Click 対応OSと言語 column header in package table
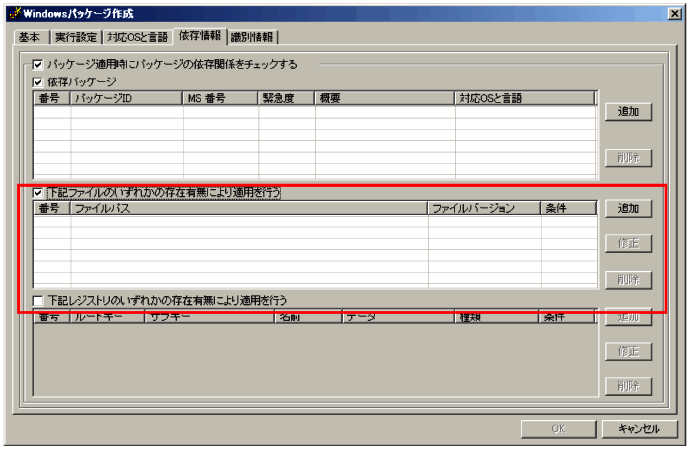This screenshot has width=688, height=449. [x=525, y=98]
